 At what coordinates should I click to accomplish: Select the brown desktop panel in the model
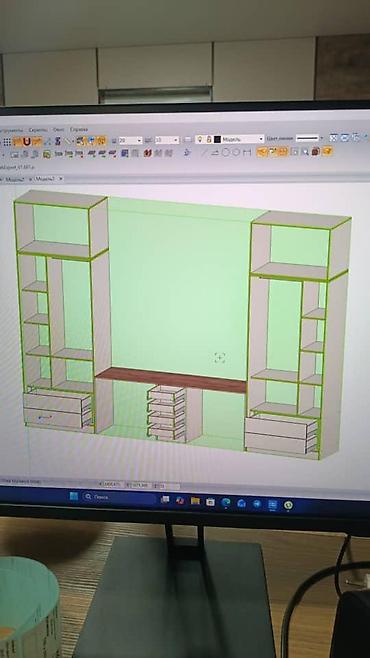tap(171, 379)
